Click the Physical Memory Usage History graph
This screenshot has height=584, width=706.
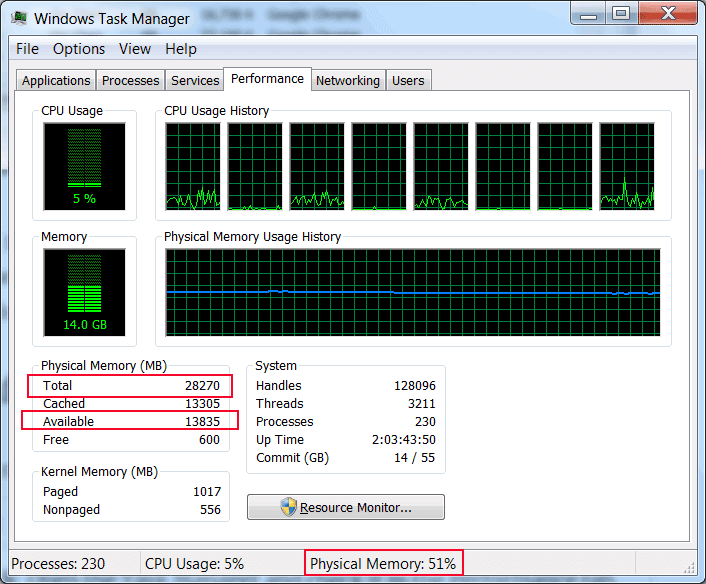pyautogui.click(x=413, y=292)
